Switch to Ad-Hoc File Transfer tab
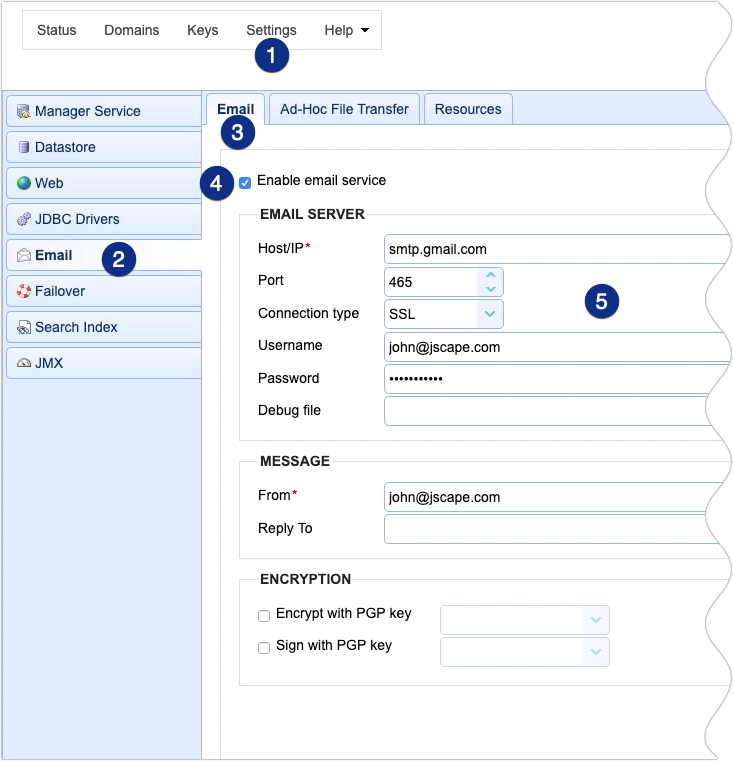 [344, 109]
